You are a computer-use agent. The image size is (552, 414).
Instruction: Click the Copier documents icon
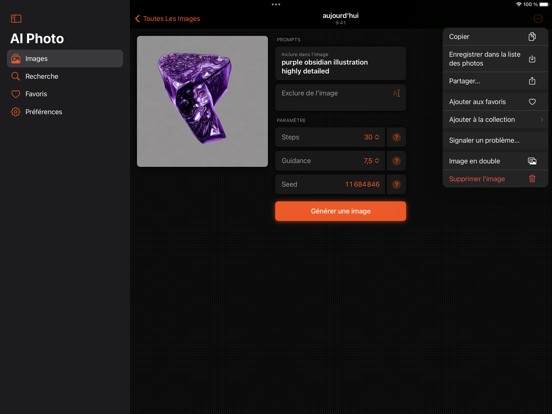tap(532, 37)
